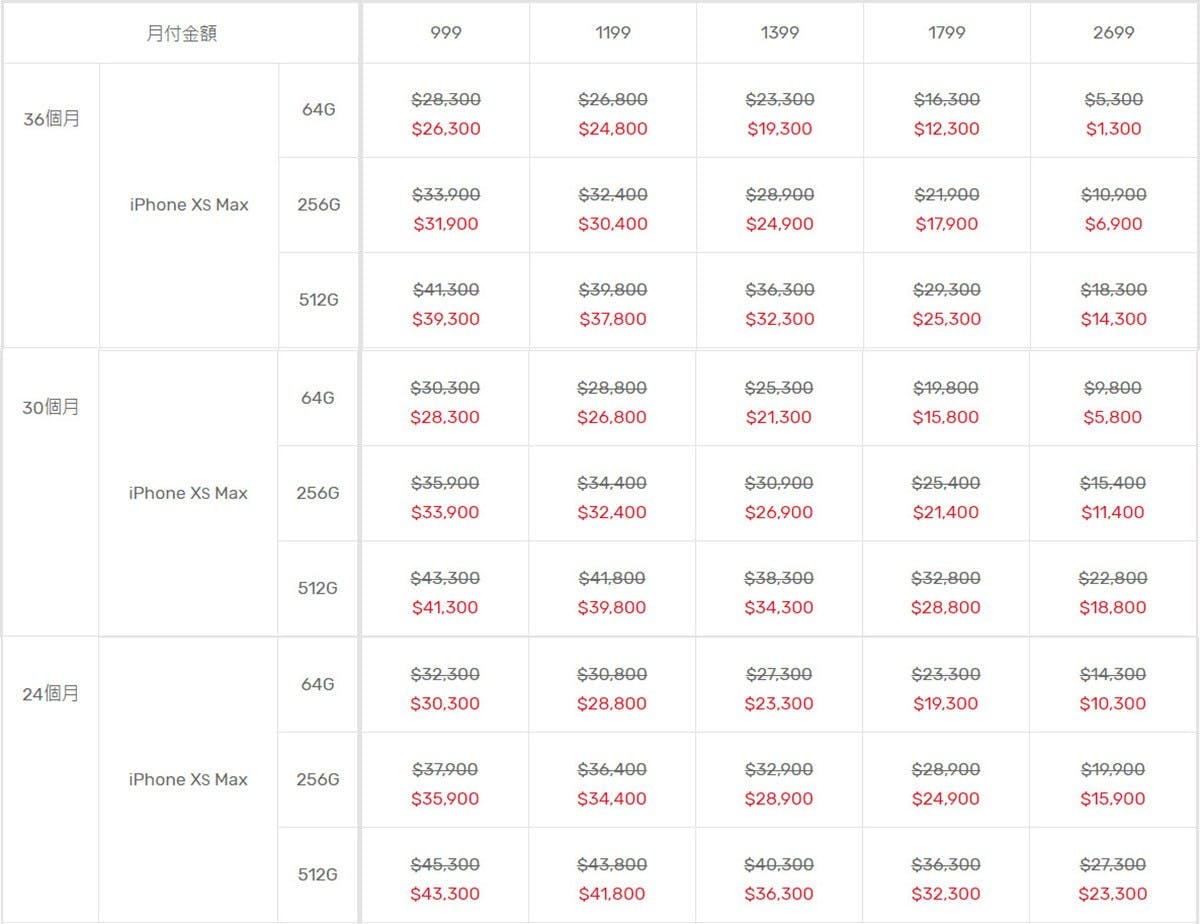Select the 1199 monthly plan column header

[612, 33]
